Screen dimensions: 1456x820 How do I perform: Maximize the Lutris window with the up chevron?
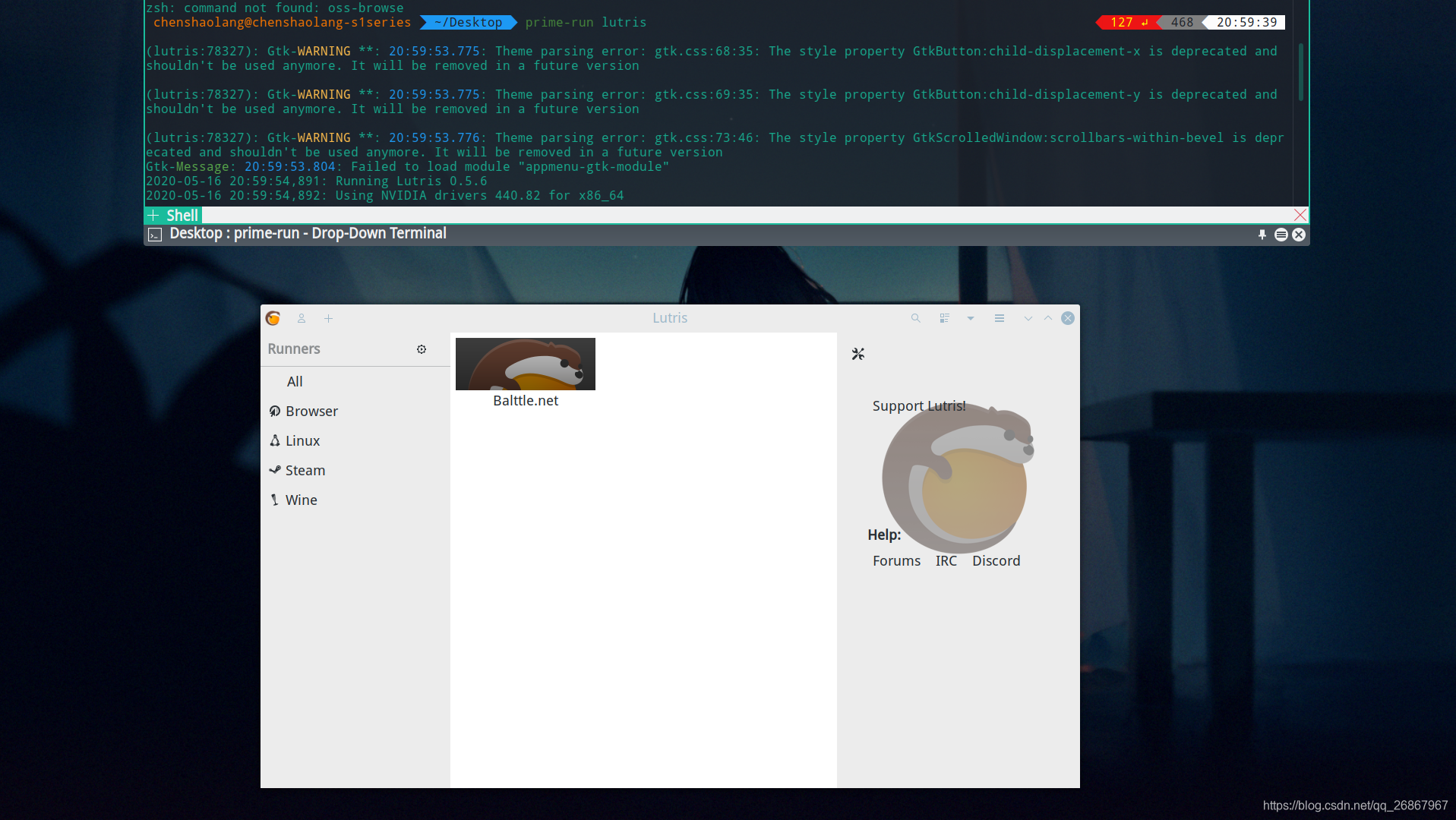click(x=1048, y=319)
